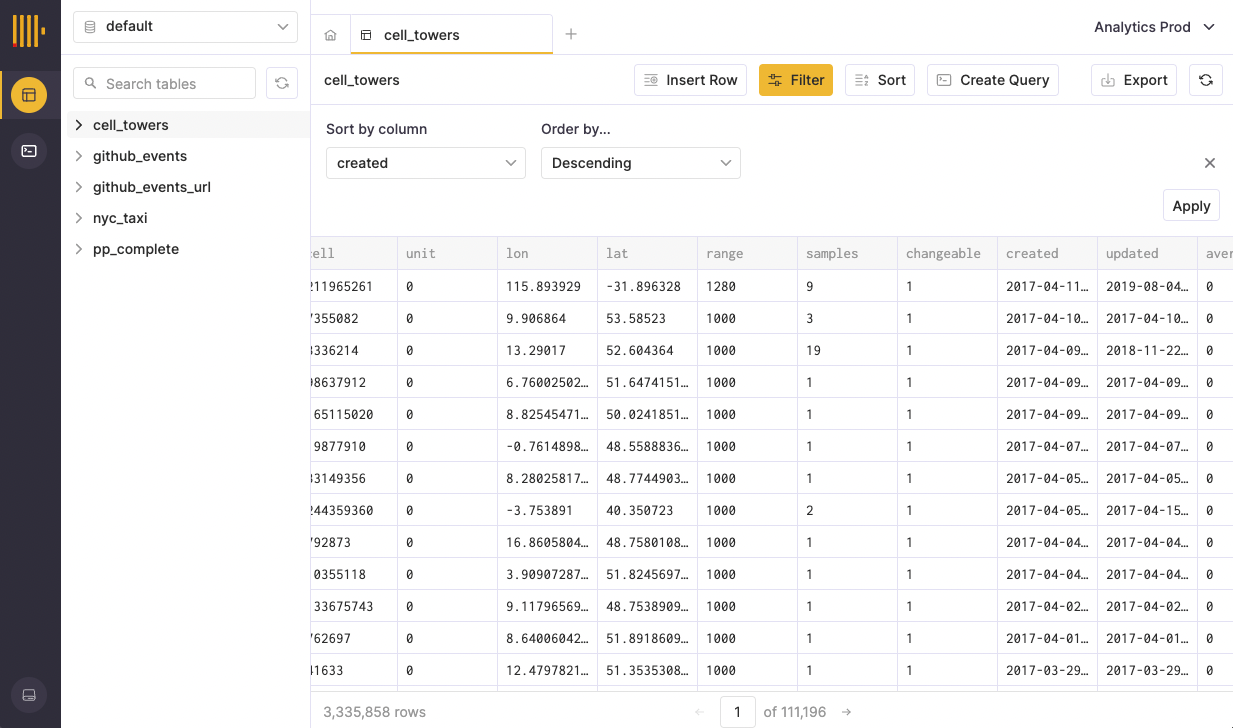Refresh the tables list
The image size is (1233, 728).
coord(282,84)
